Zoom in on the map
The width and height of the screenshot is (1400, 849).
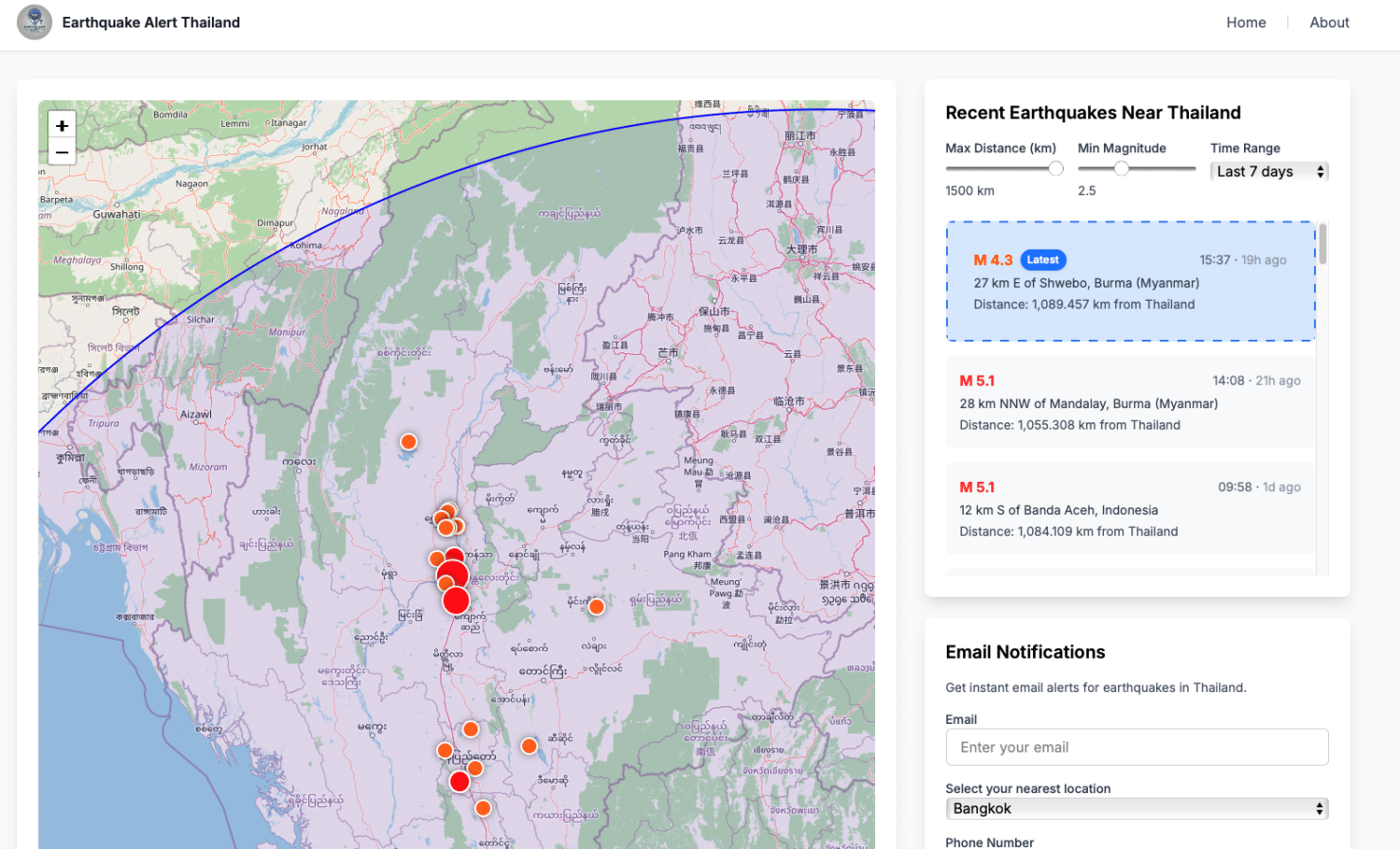[x=61, y=125]
